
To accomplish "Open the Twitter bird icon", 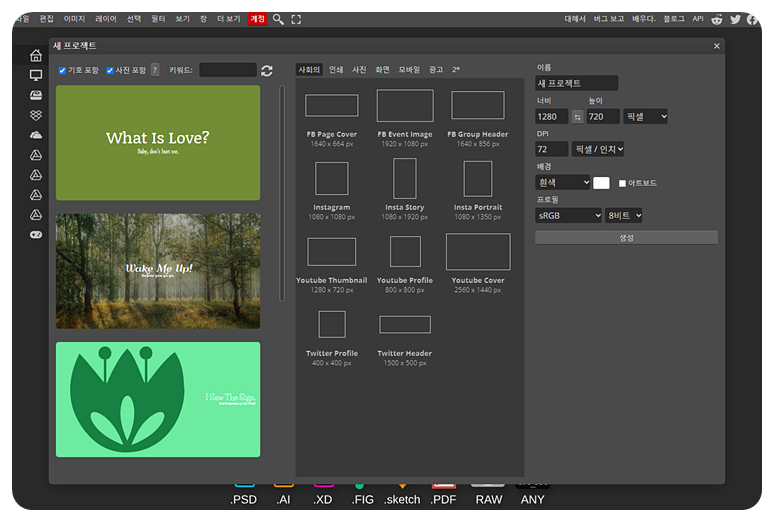I will tap(735, 19).
